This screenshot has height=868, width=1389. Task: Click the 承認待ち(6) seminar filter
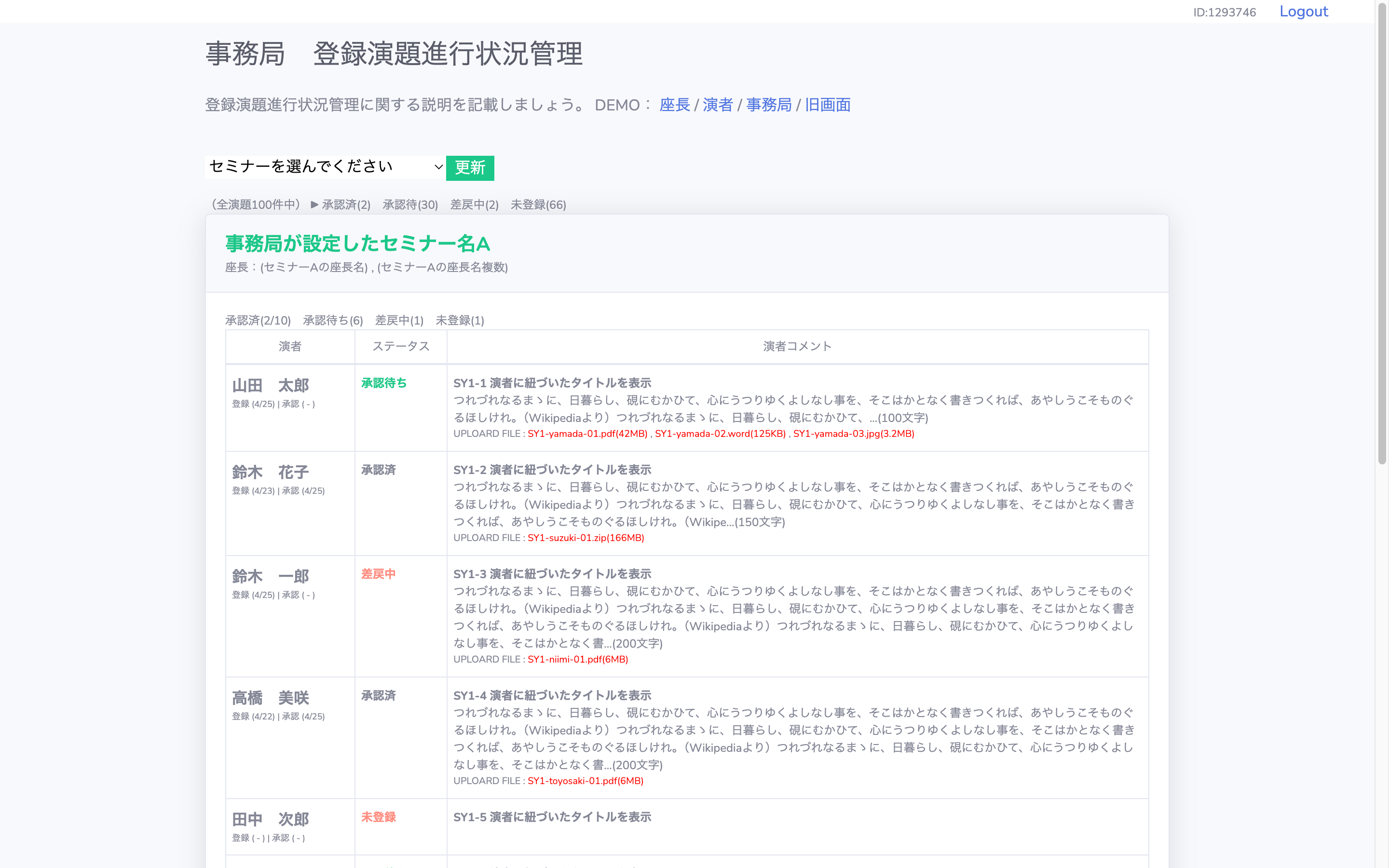[x=332, y=320]
